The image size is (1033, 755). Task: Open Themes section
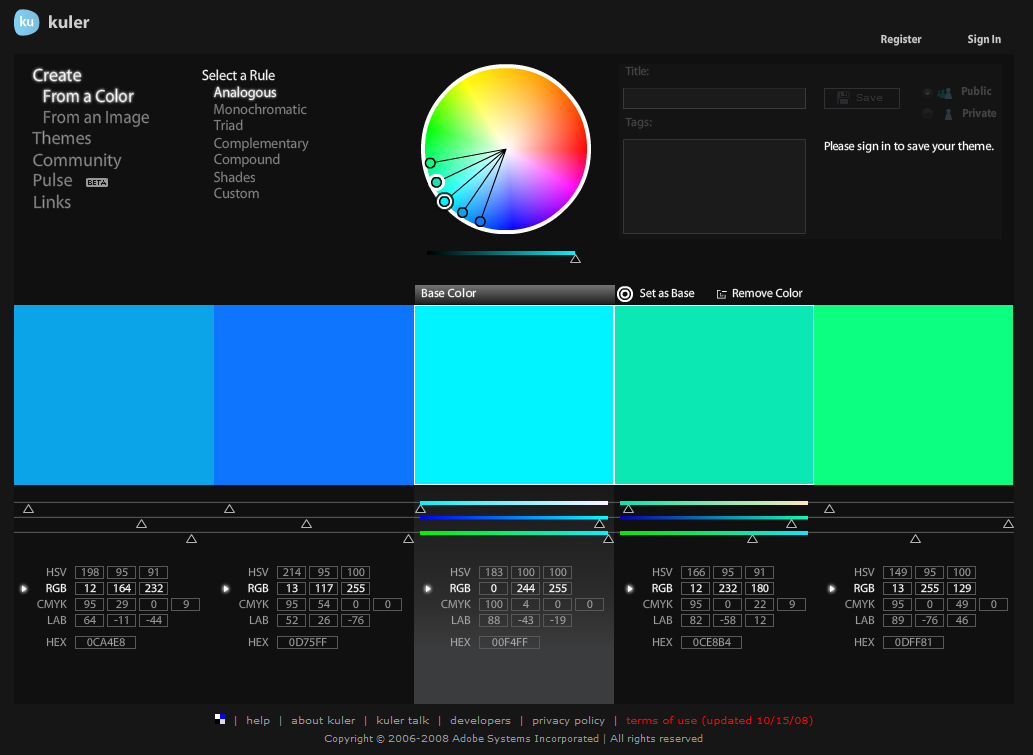click(x=62, y=138)
